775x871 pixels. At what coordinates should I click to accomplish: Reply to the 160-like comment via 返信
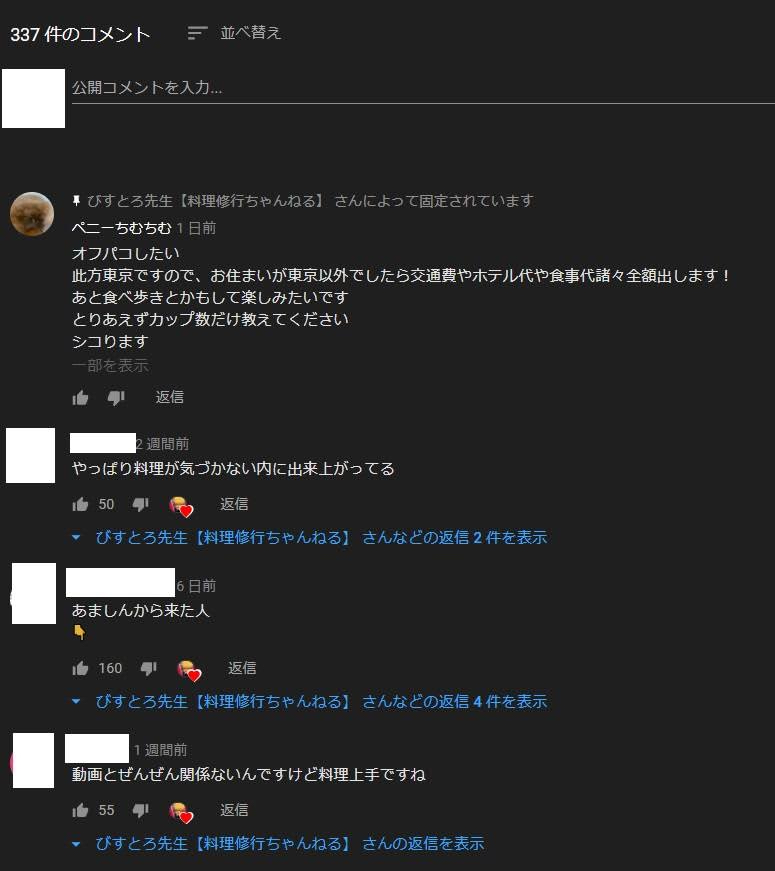pyautogui.click(x=242, y=668)
